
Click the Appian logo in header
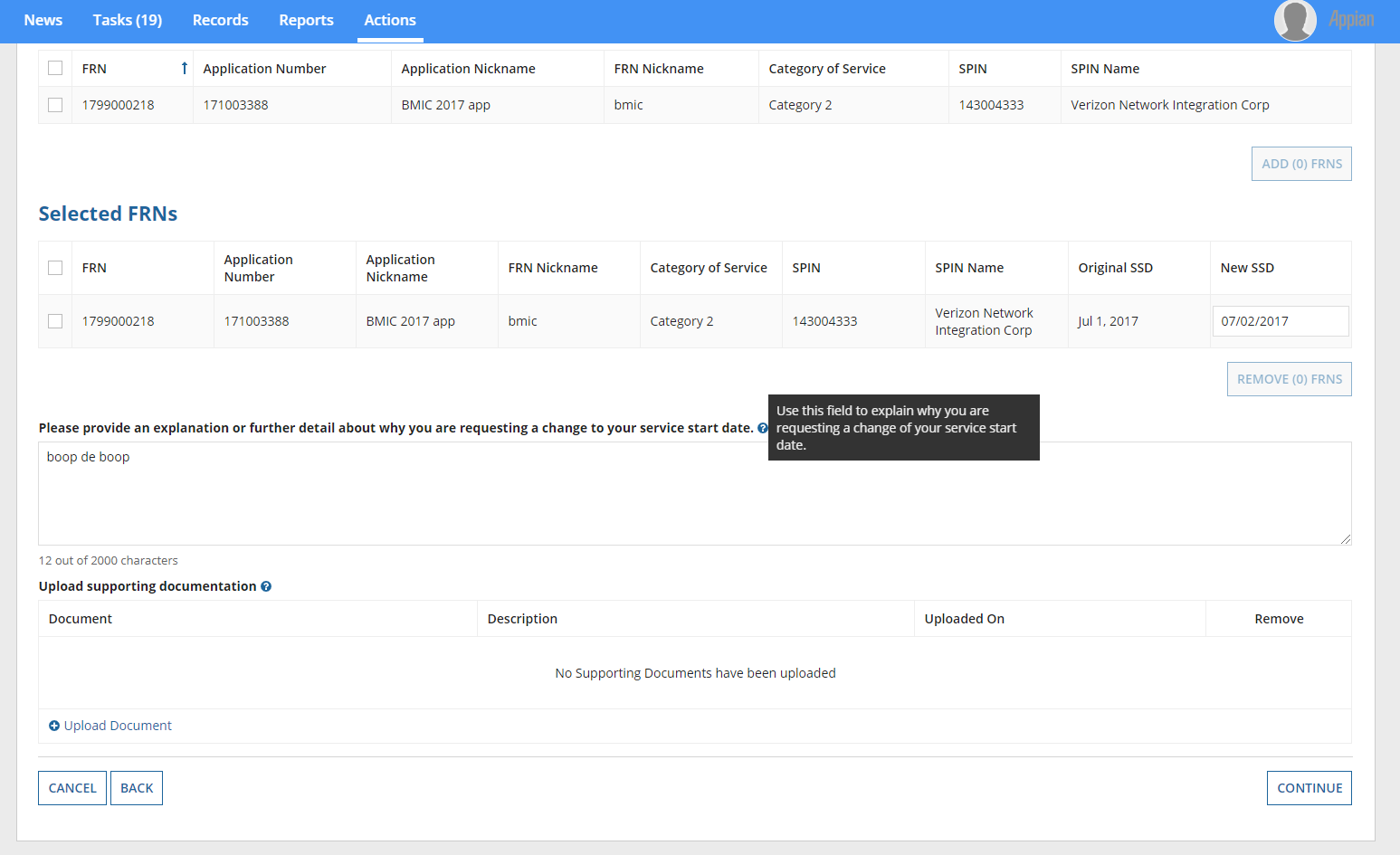(x=1350, y=20)
